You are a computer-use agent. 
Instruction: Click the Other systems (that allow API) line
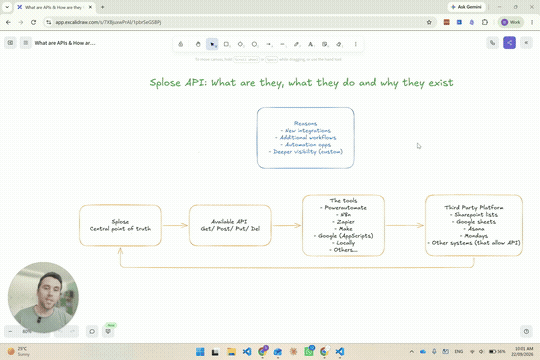[474, 243]
